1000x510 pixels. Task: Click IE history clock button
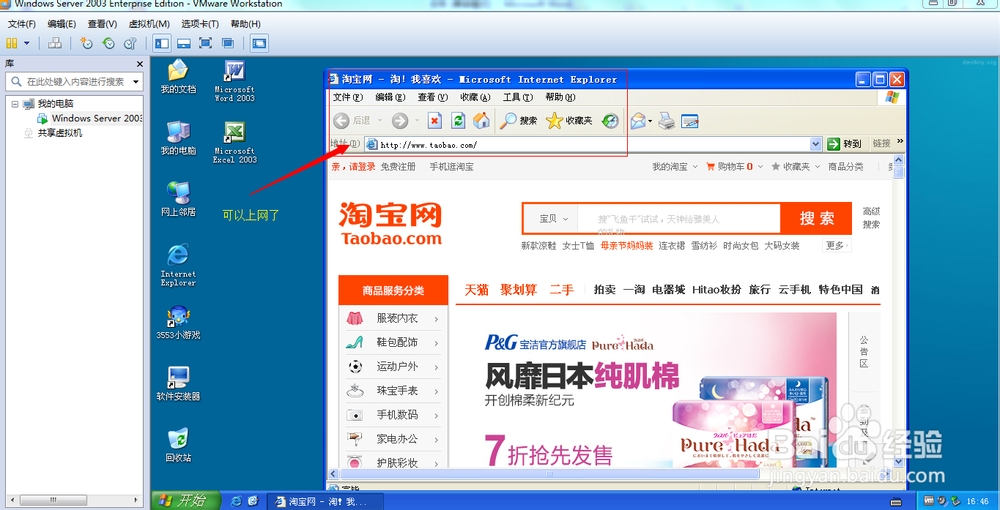click(610, 120)
